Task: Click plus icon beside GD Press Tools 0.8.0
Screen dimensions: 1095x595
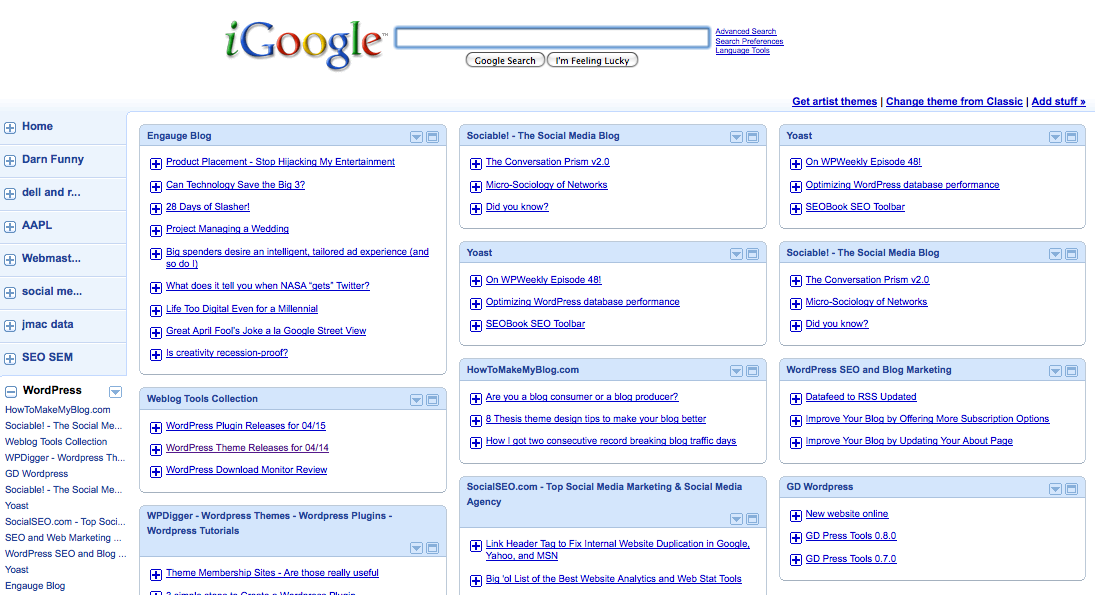Action: click(795, 538)
